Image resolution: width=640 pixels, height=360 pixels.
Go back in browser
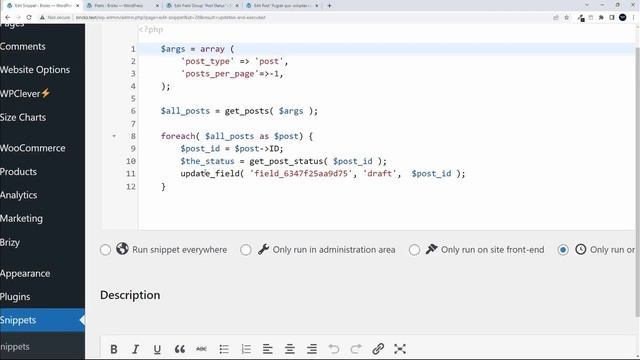pos(8,18)
